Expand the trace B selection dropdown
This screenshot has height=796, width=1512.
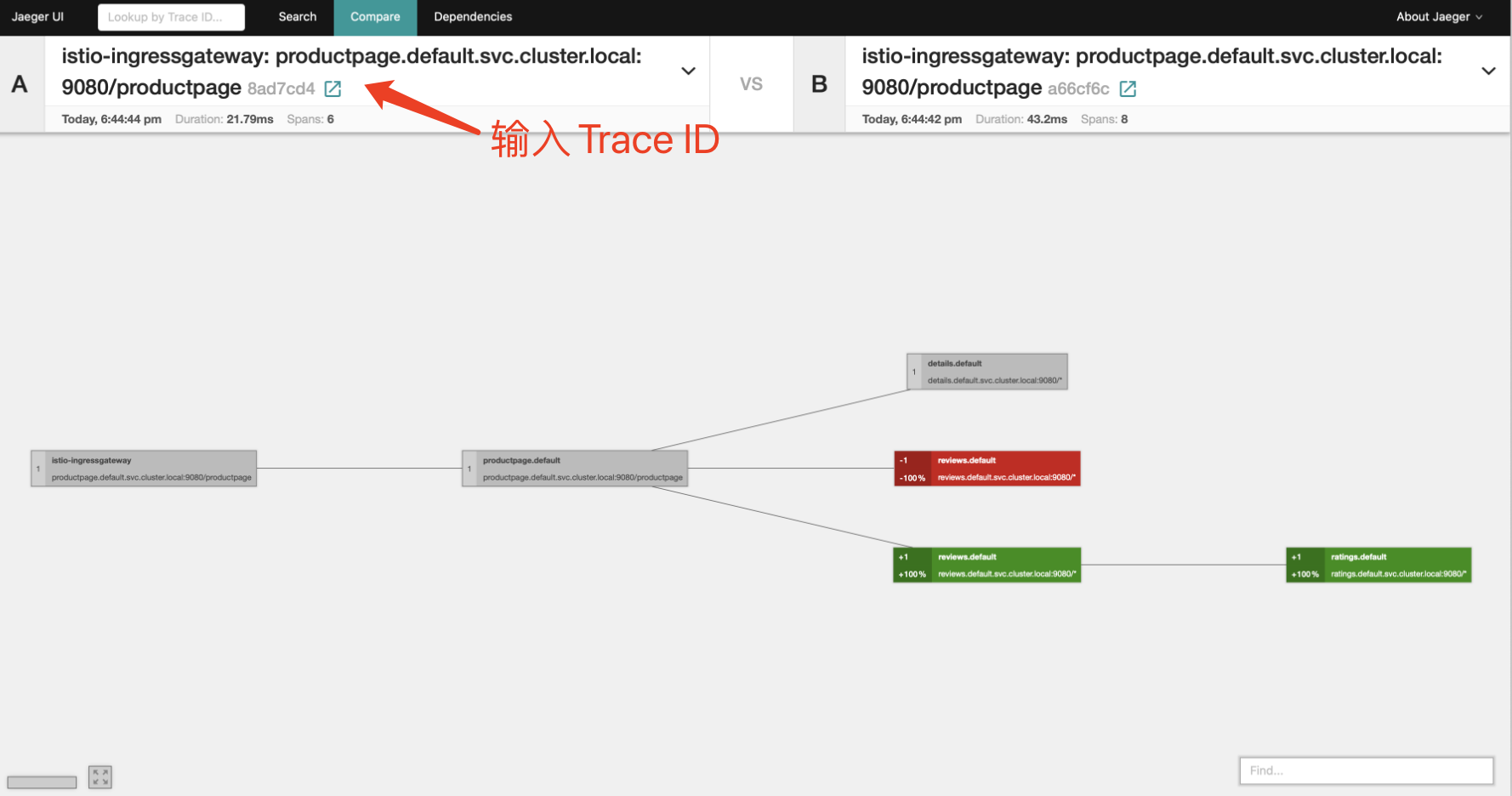coord(1488,71)
